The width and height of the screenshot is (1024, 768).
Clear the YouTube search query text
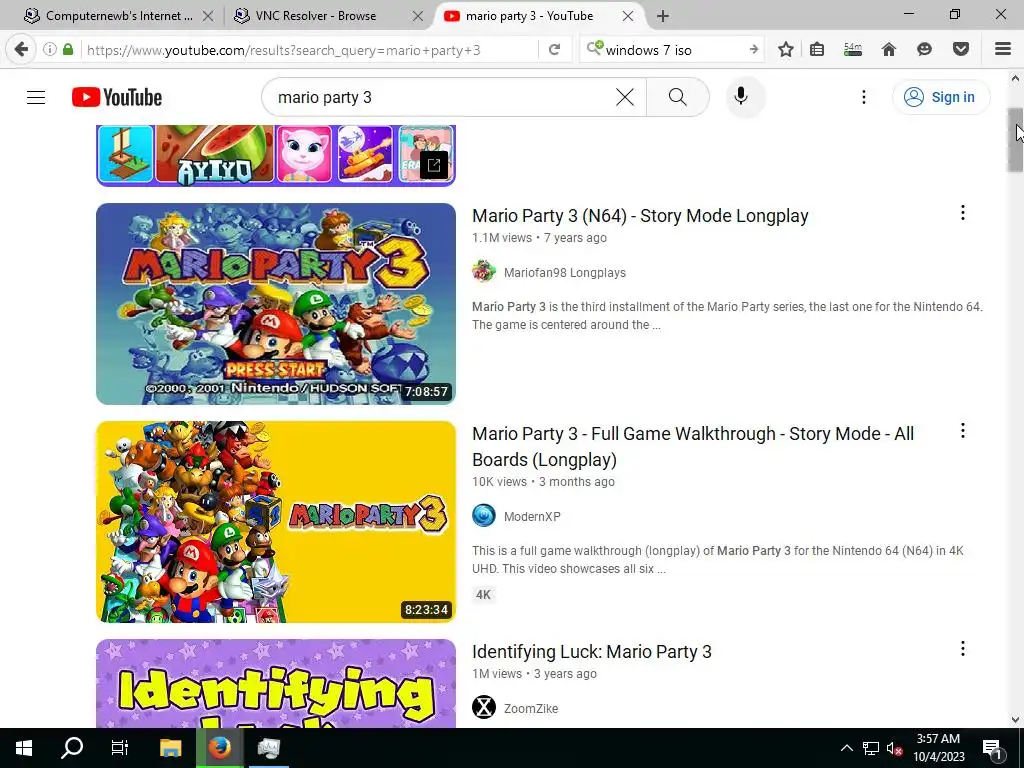pyautogui.click(x=624, y=97)
